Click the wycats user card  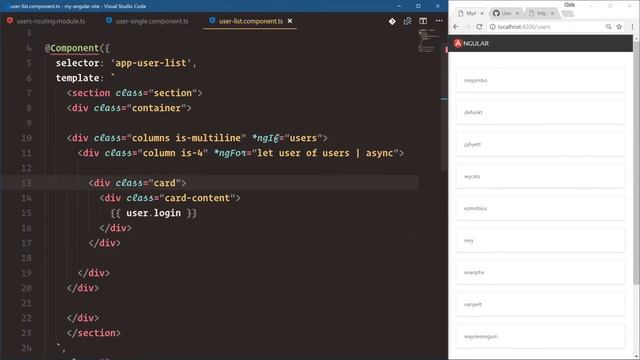[x=540, y=176]
